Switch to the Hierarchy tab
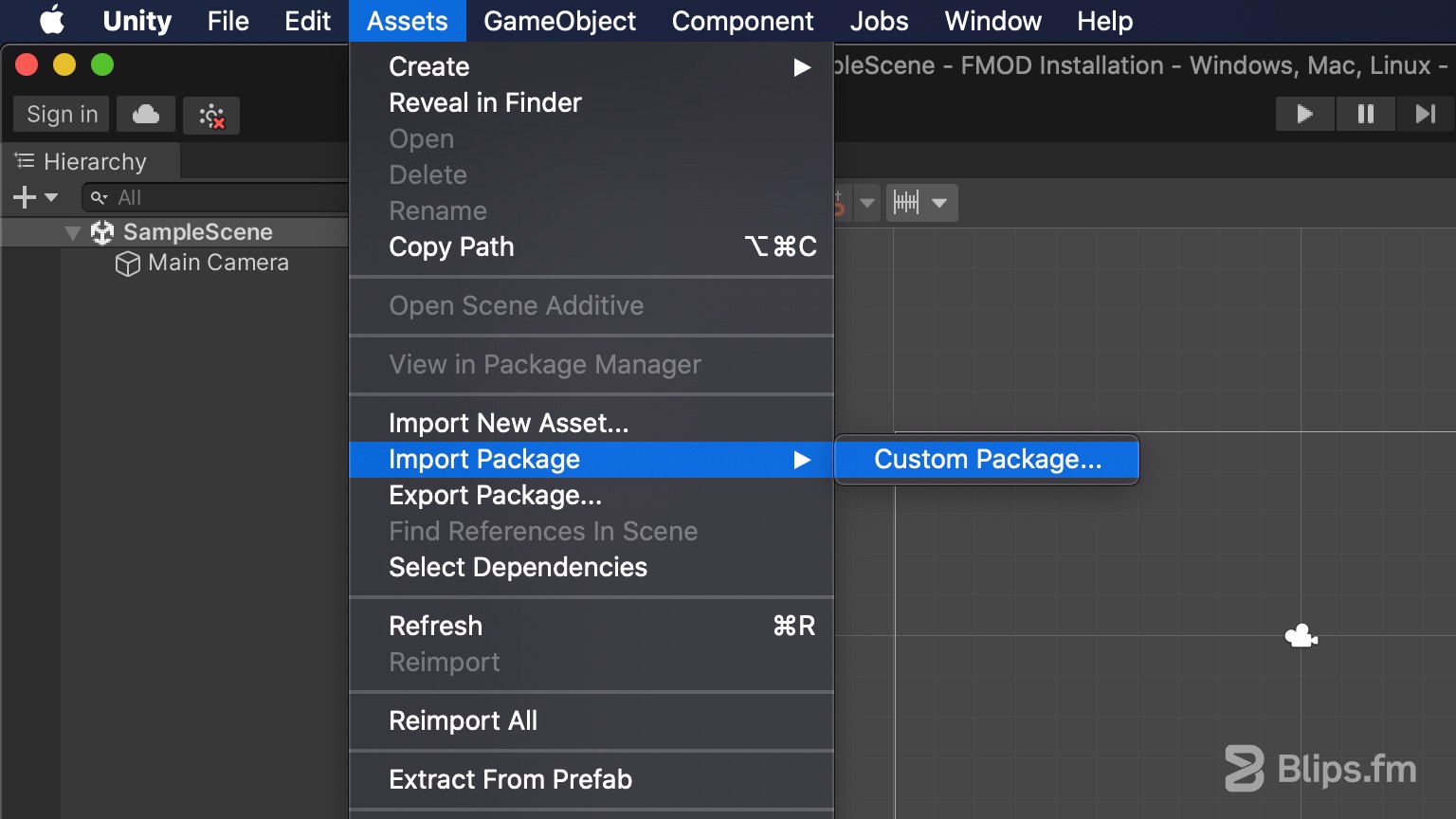 pos(91,161)
